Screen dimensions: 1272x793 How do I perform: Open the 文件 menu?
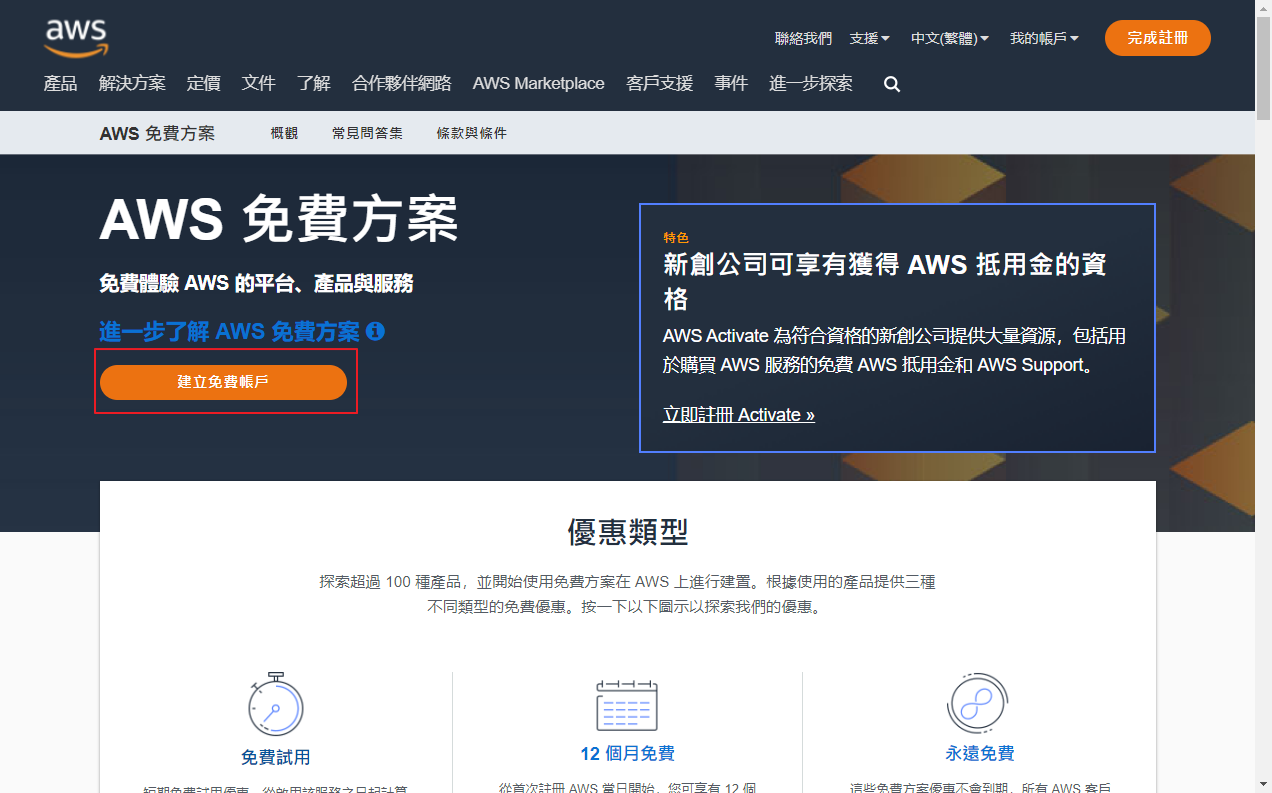point(259,83)
